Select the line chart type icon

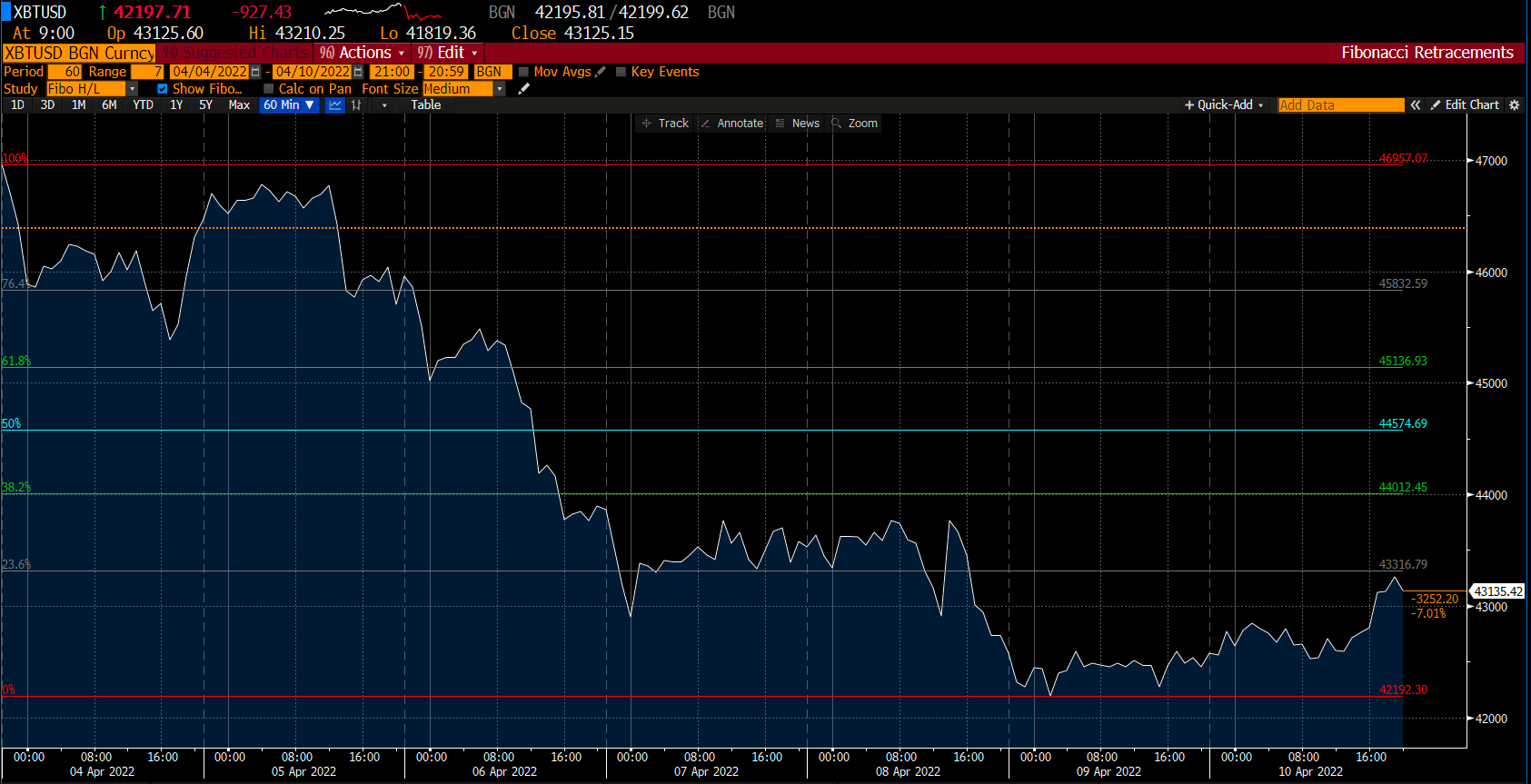335,105
